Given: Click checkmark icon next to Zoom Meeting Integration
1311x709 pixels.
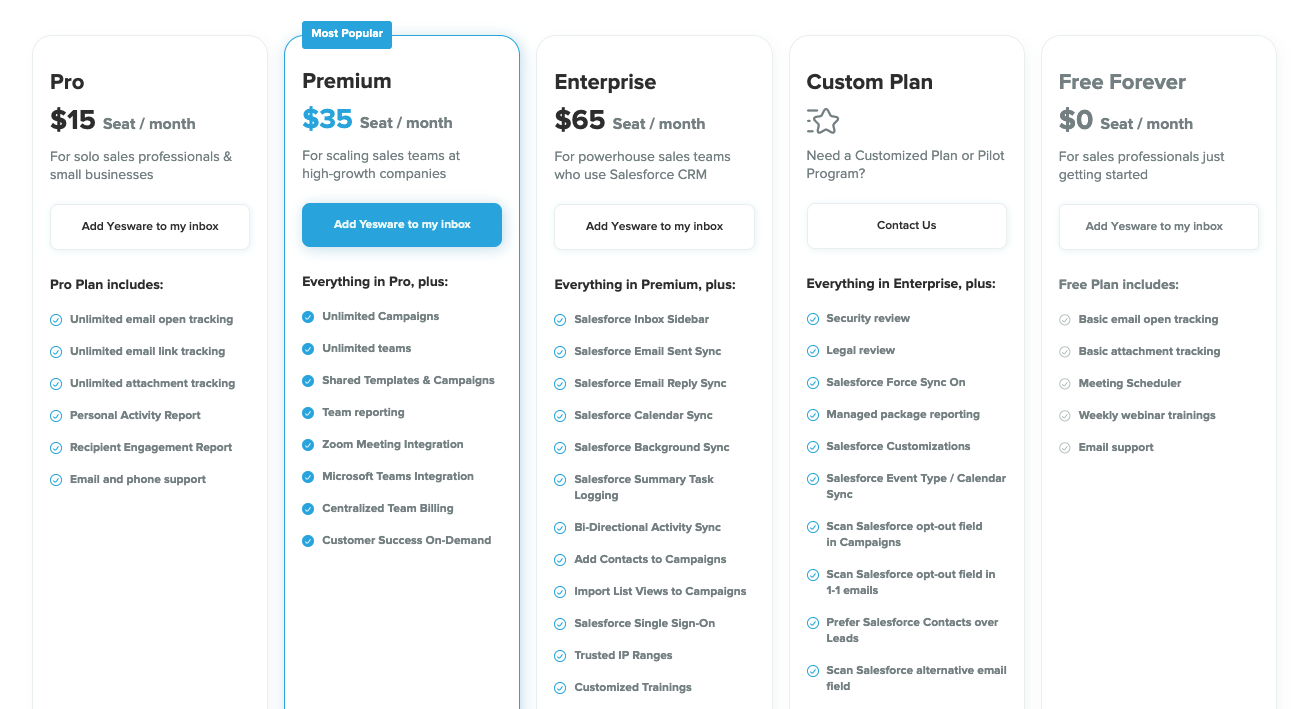Looking at the screenshot, I should 308,445.
